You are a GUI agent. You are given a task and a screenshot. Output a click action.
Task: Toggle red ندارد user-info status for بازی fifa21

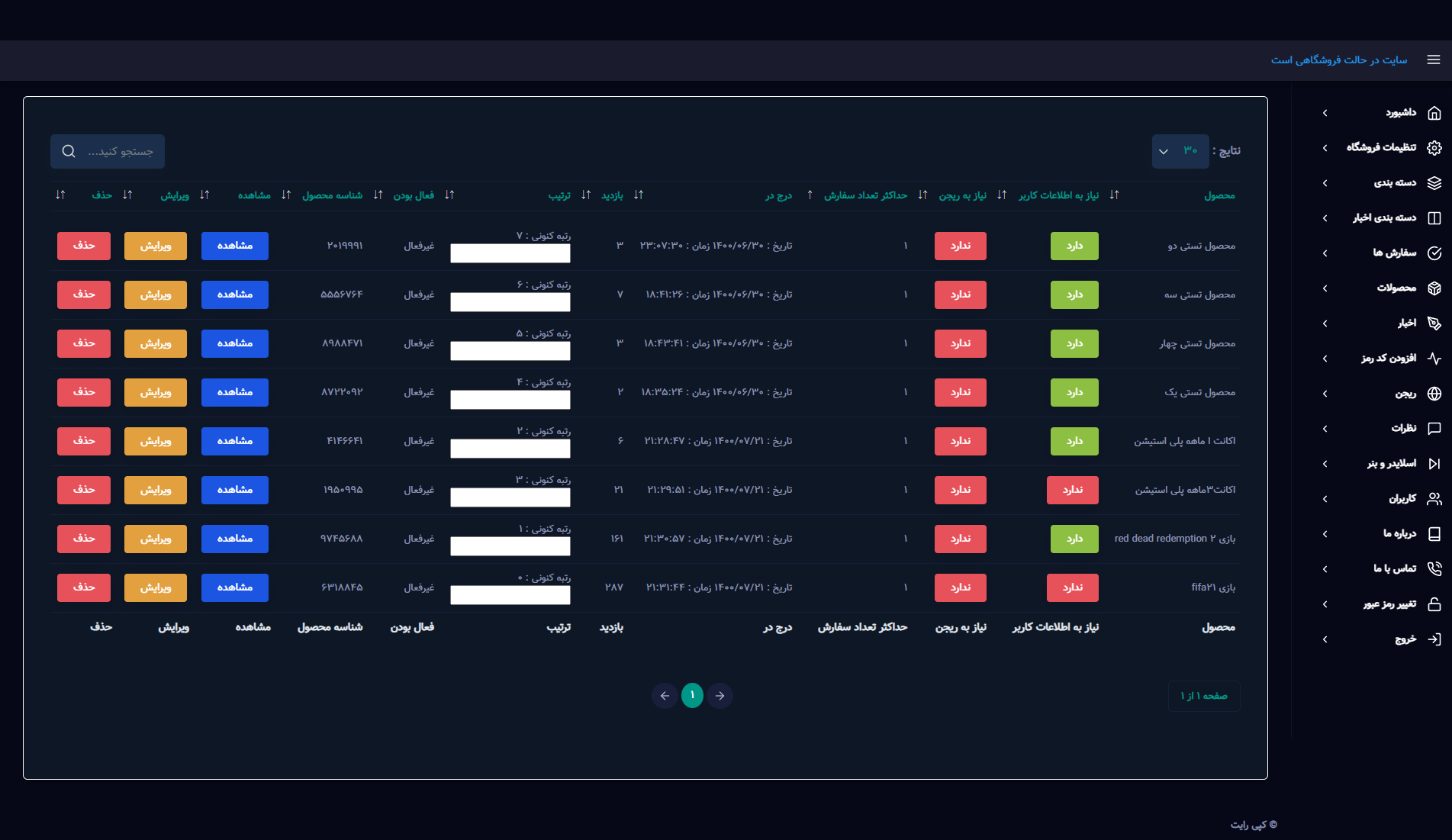point(1072,587)
